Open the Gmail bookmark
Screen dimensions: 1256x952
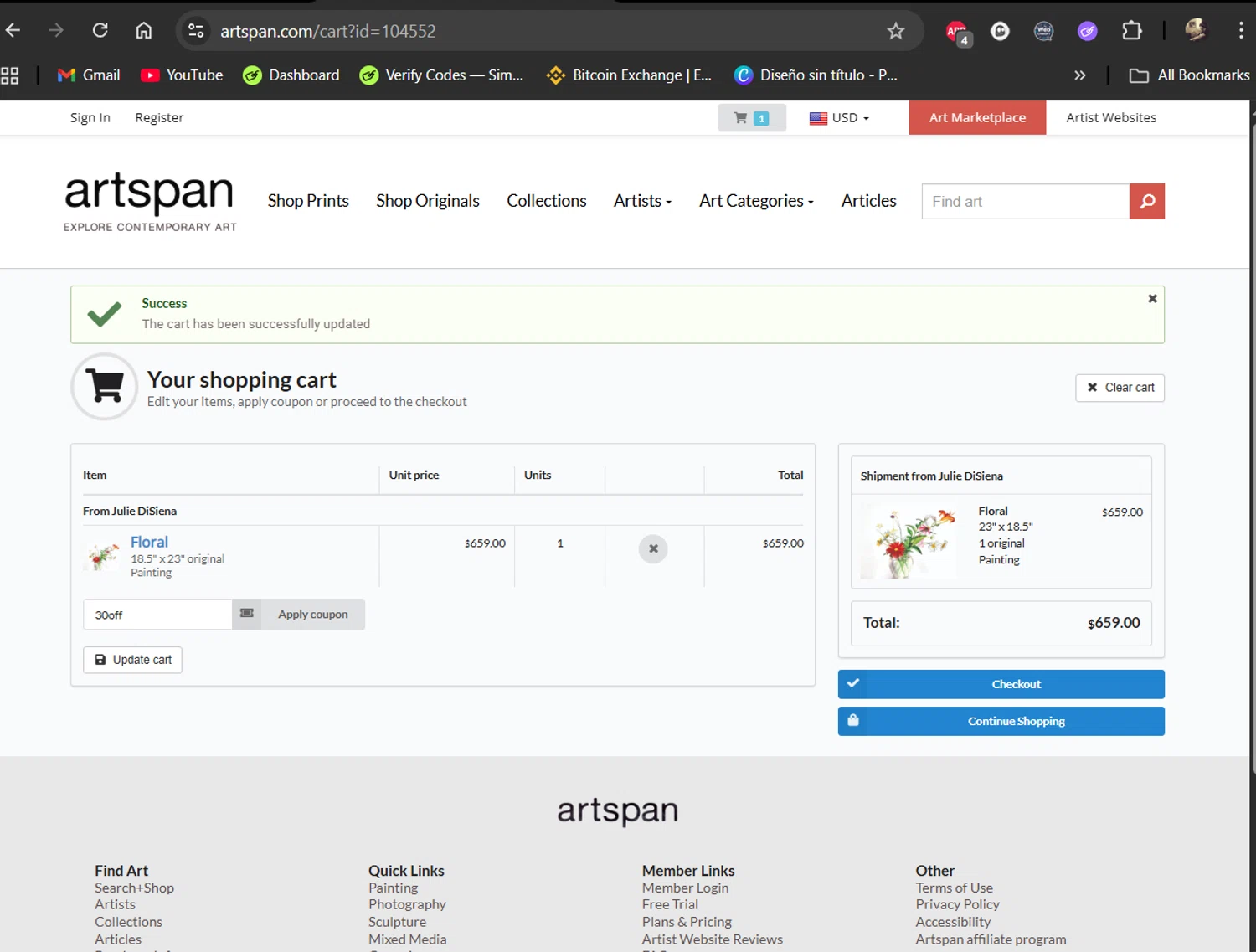point(89,75)
